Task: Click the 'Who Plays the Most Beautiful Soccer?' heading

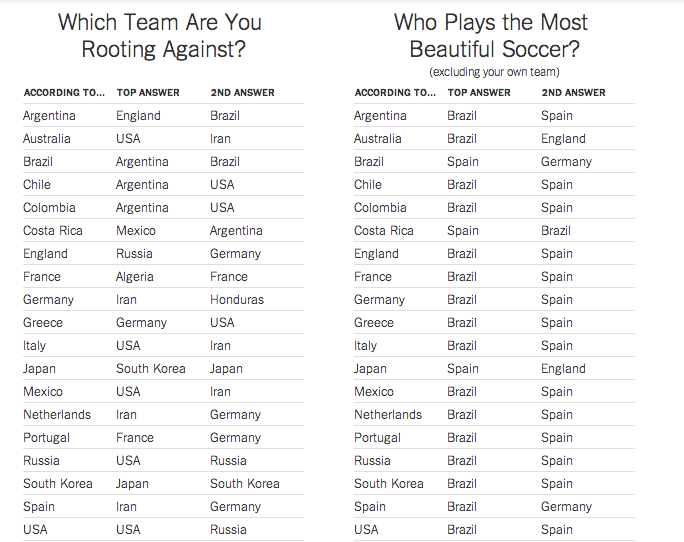Action: [x=491, y=35]
